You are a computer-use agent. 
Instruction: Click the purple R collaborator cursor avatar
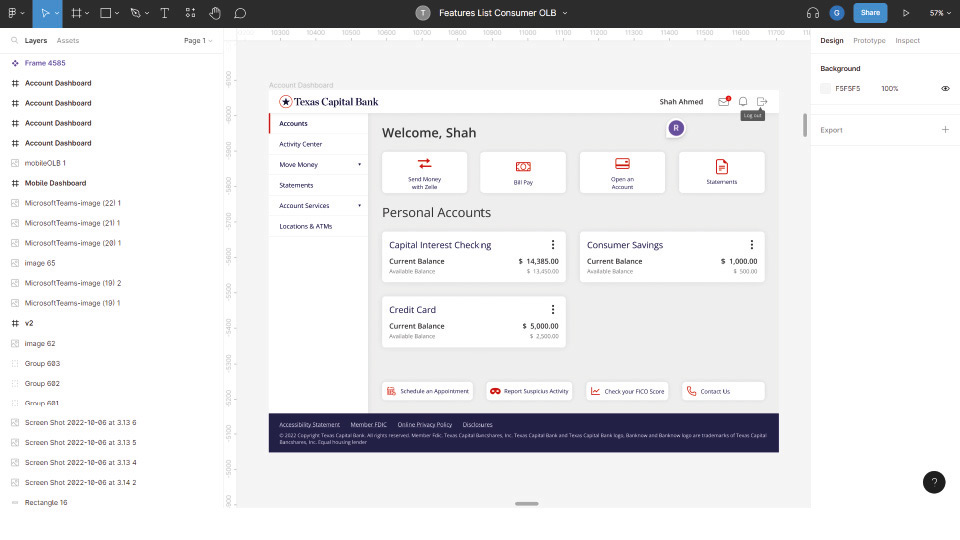pos(676,128)
